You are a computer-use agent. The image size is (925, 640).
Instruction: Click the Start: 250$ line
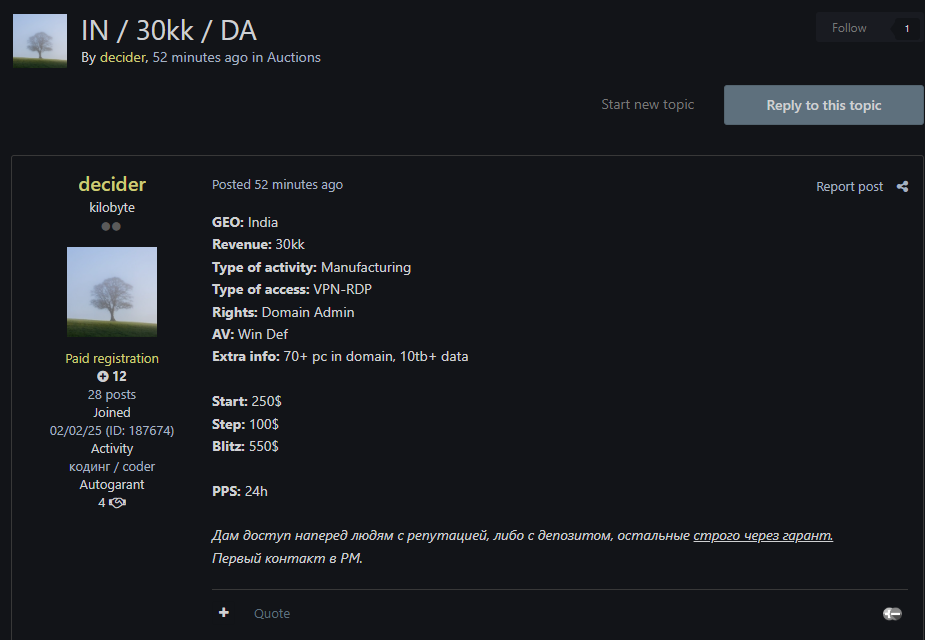(247, 401)
